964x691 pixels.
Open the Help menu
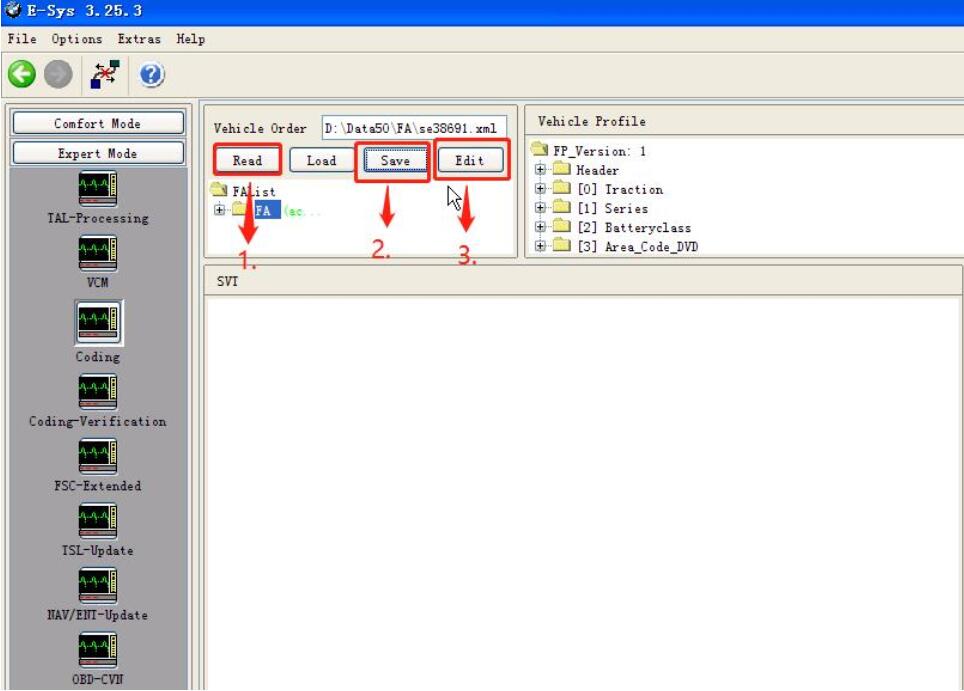pyautogui.click(x=191, y=39)
